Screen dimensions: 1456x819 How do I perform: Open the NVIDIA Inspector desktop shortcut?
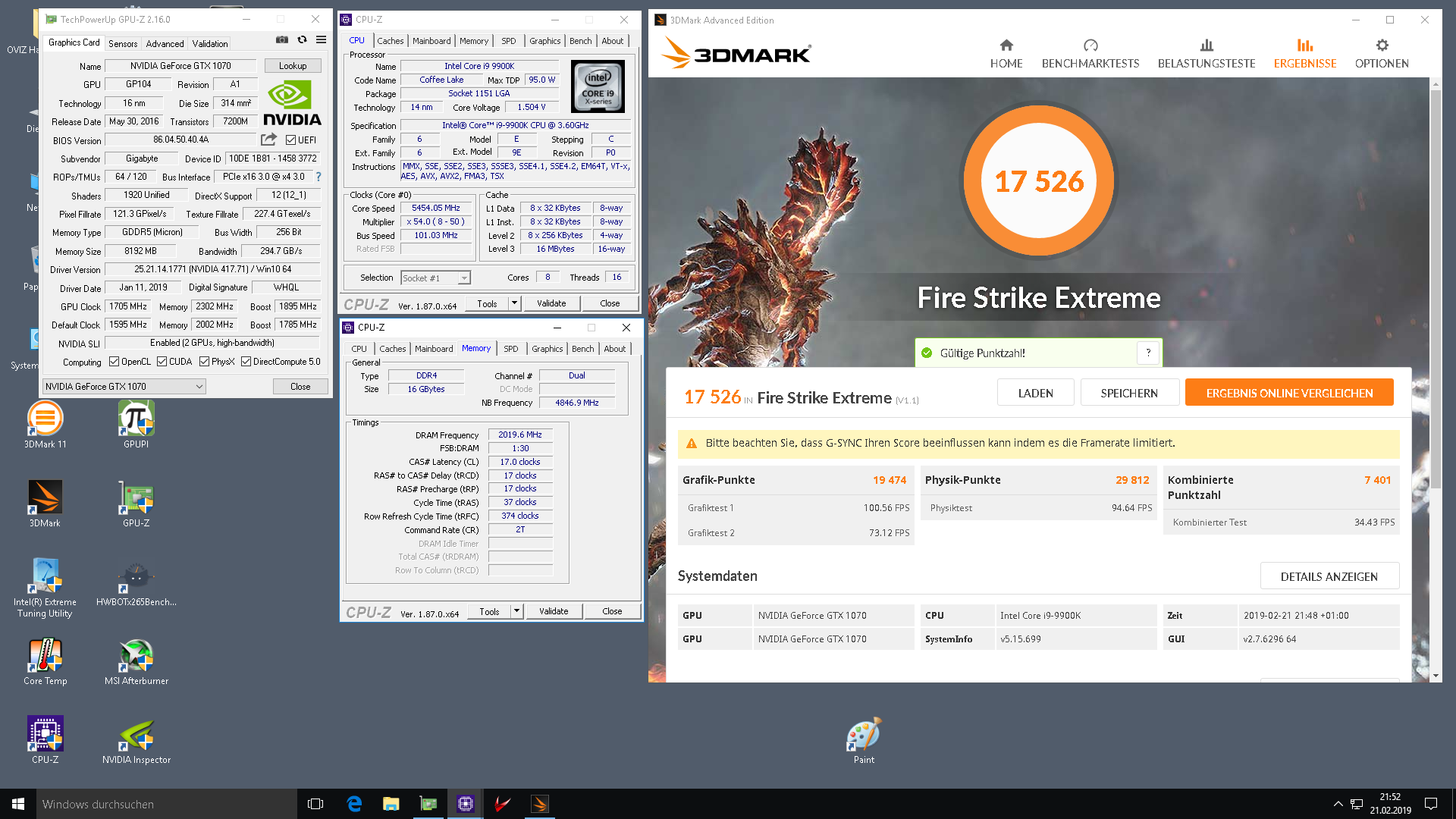[x=136, y=741]
